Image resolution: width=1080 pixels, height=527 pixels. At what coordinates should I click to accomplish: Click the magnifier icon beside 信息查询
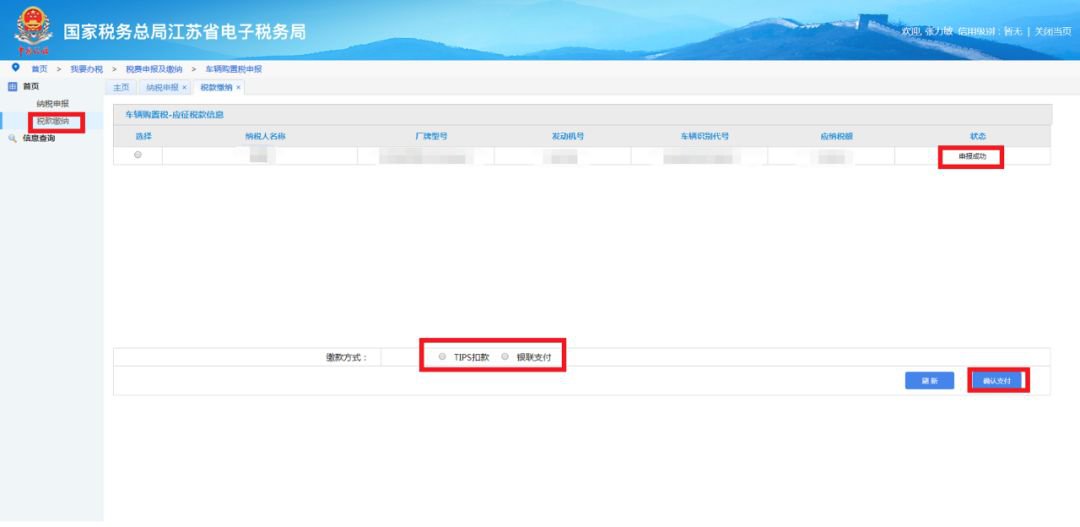[12, 138]
